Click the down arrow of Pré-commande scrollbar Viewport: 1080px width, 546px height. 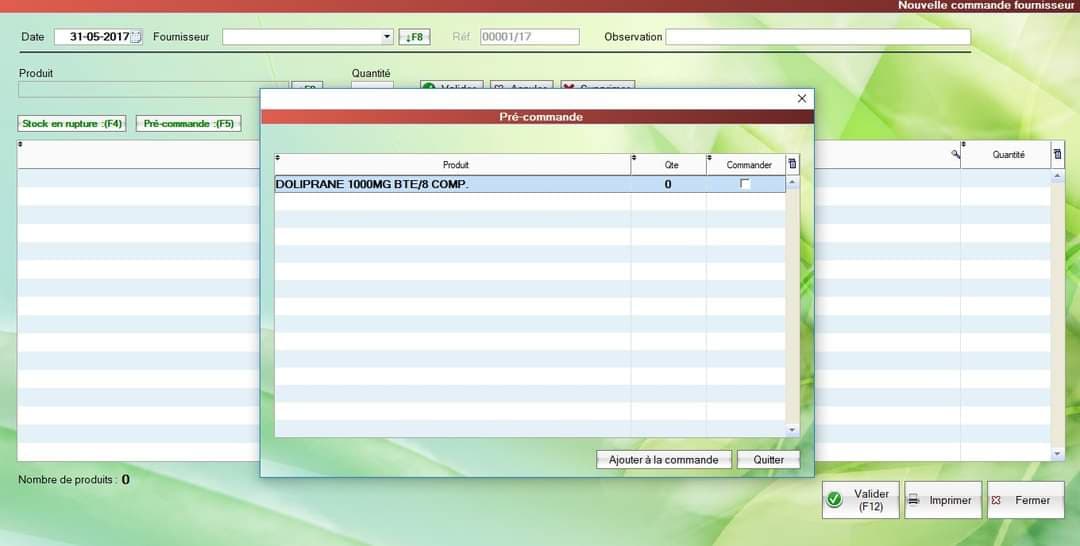792,430
